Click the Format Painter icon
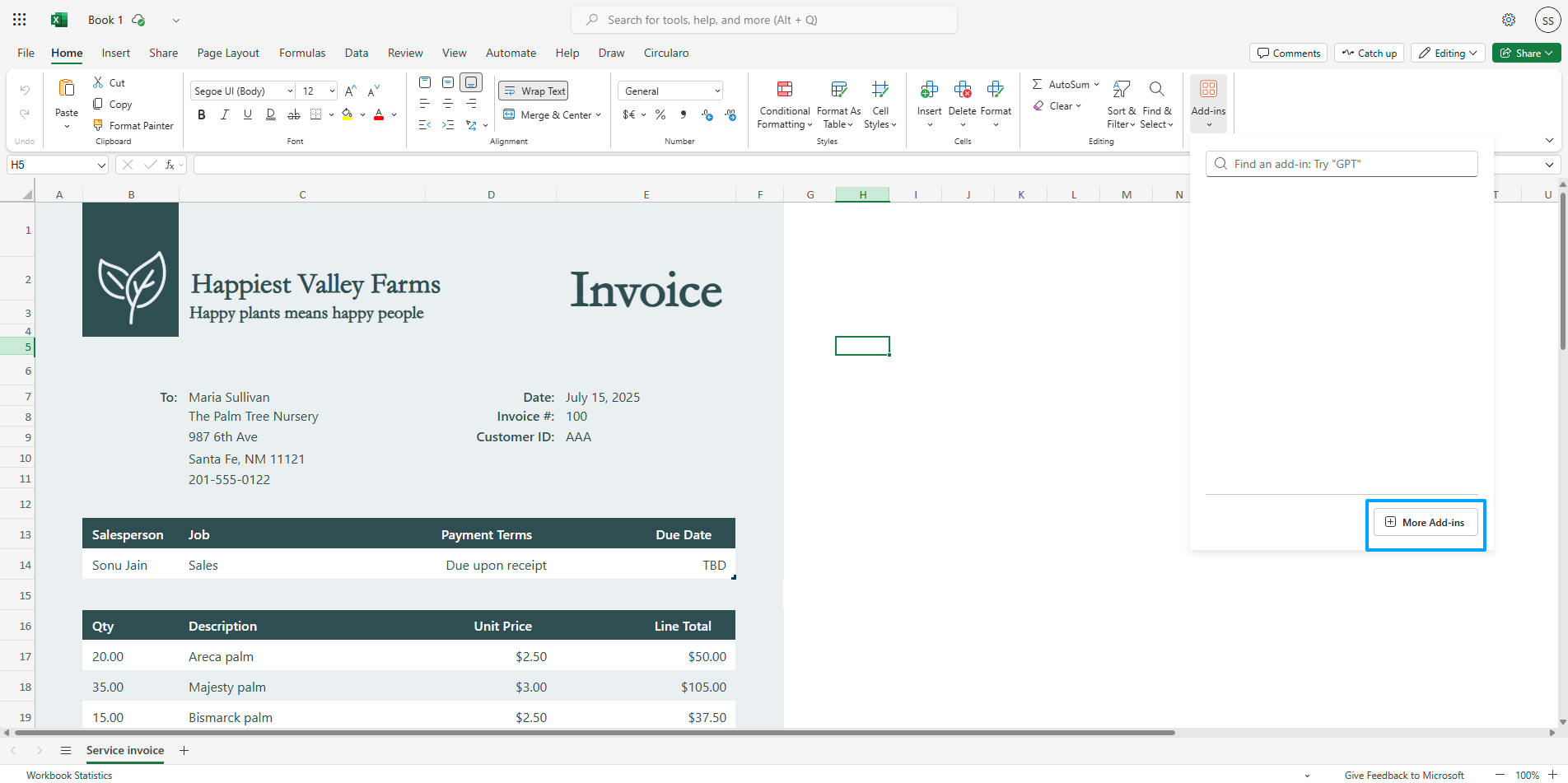This screenshot has height=783, width=1568. 98,125
